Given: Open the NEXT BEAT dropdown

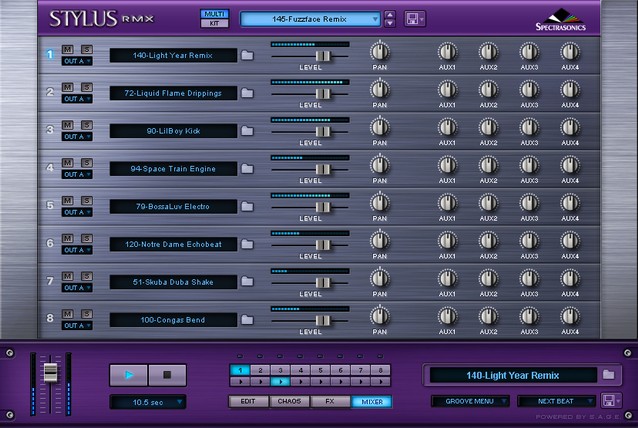Looking at the screenshot, I should [556, 401].
